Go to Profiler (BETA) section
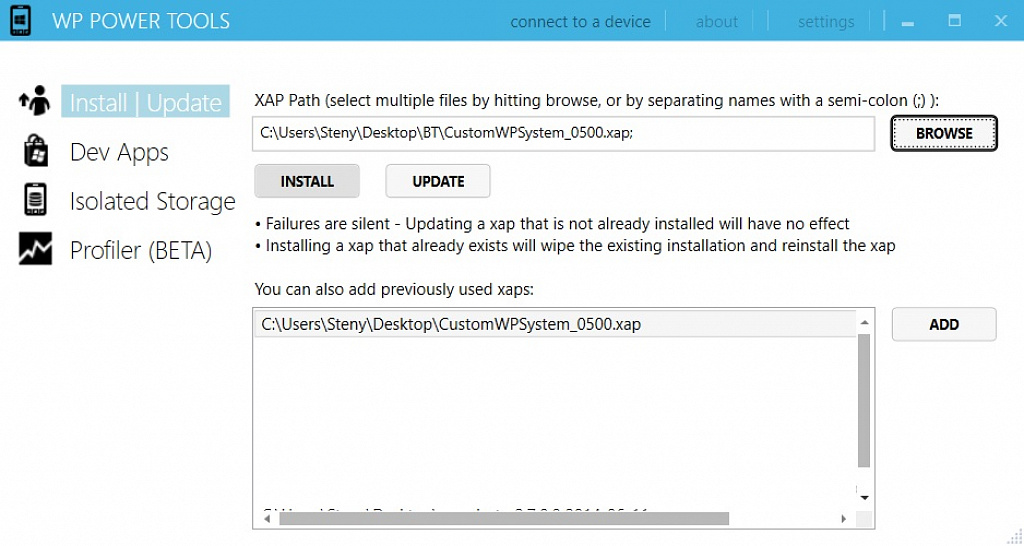The image size is (1024, 546). 141,250
